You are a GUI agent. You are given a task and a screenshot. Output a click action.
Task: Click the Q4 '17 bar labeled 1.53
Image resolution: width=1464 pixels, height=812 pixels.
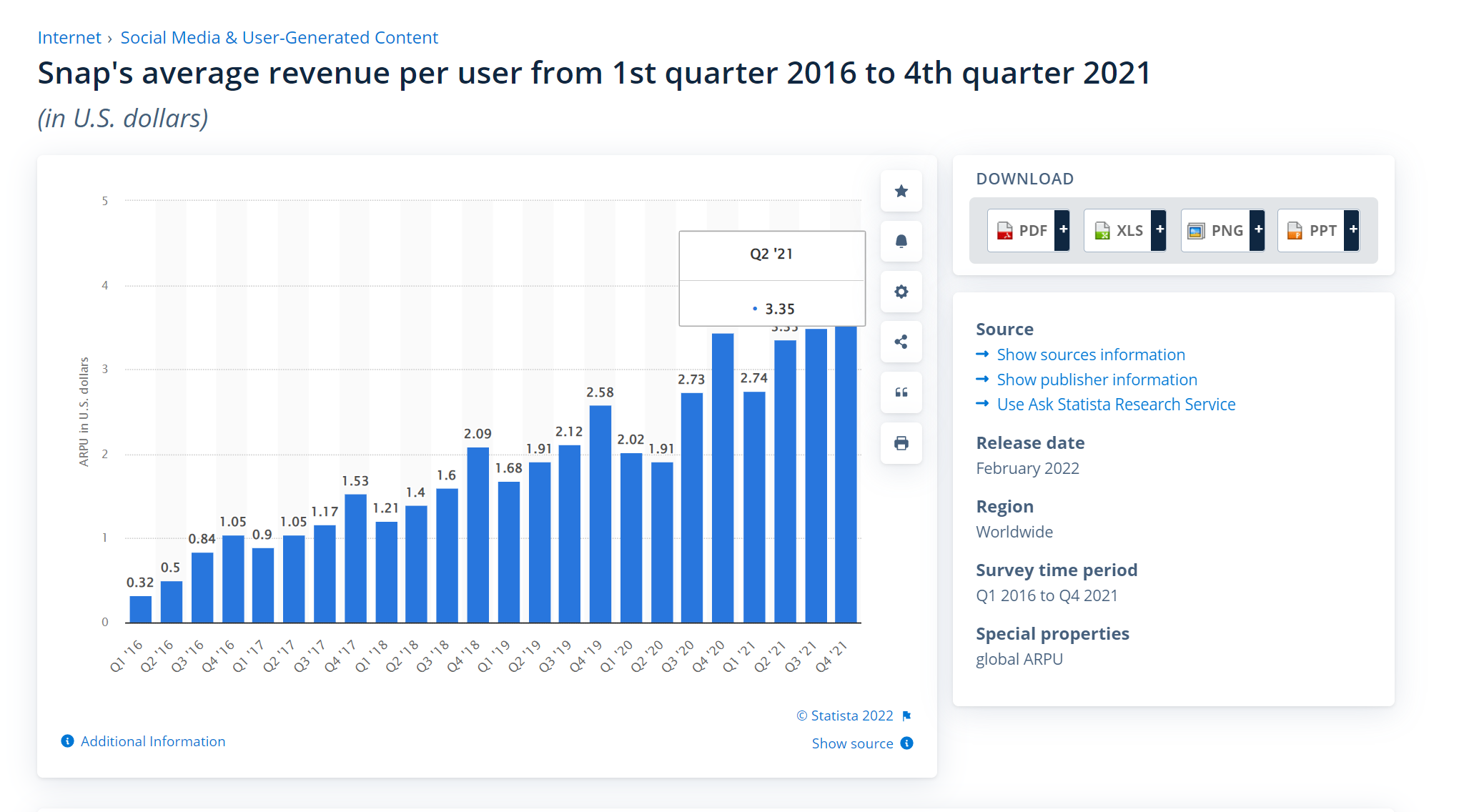pyautogui.click(x=355, y=558)
